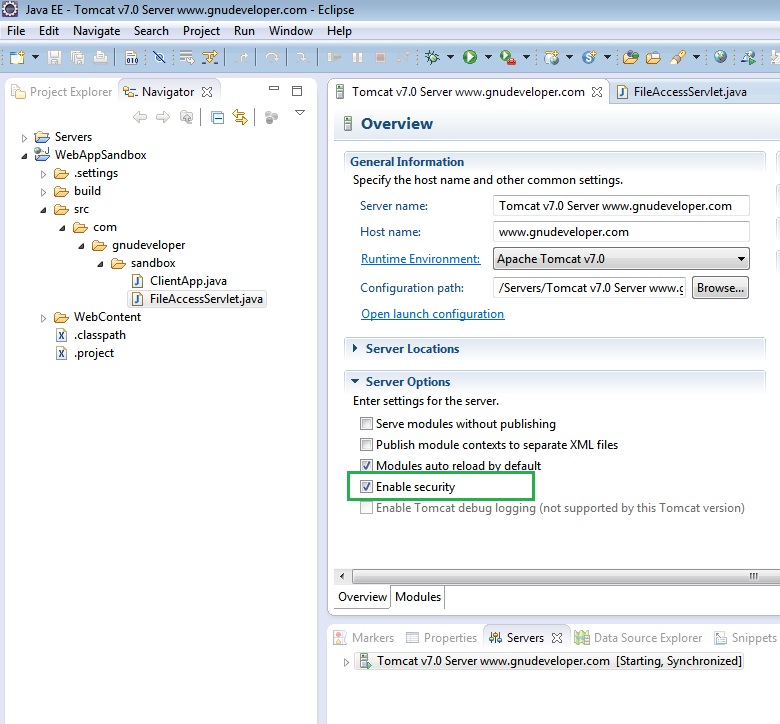Screen dimensions: 780x724
Task: Switch to the Modules tab
Action: (418, 597)
